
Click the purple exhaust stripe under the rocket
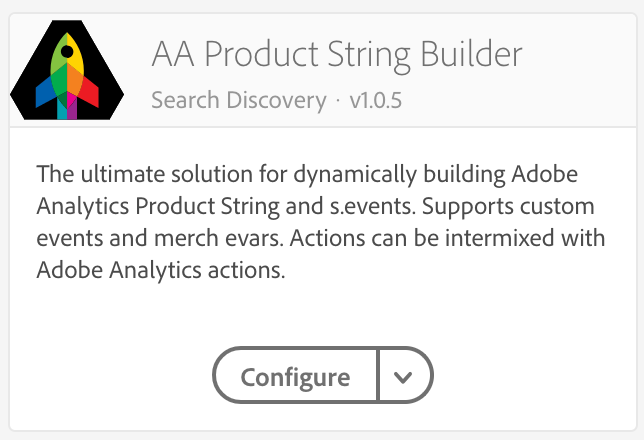[72, 107]
